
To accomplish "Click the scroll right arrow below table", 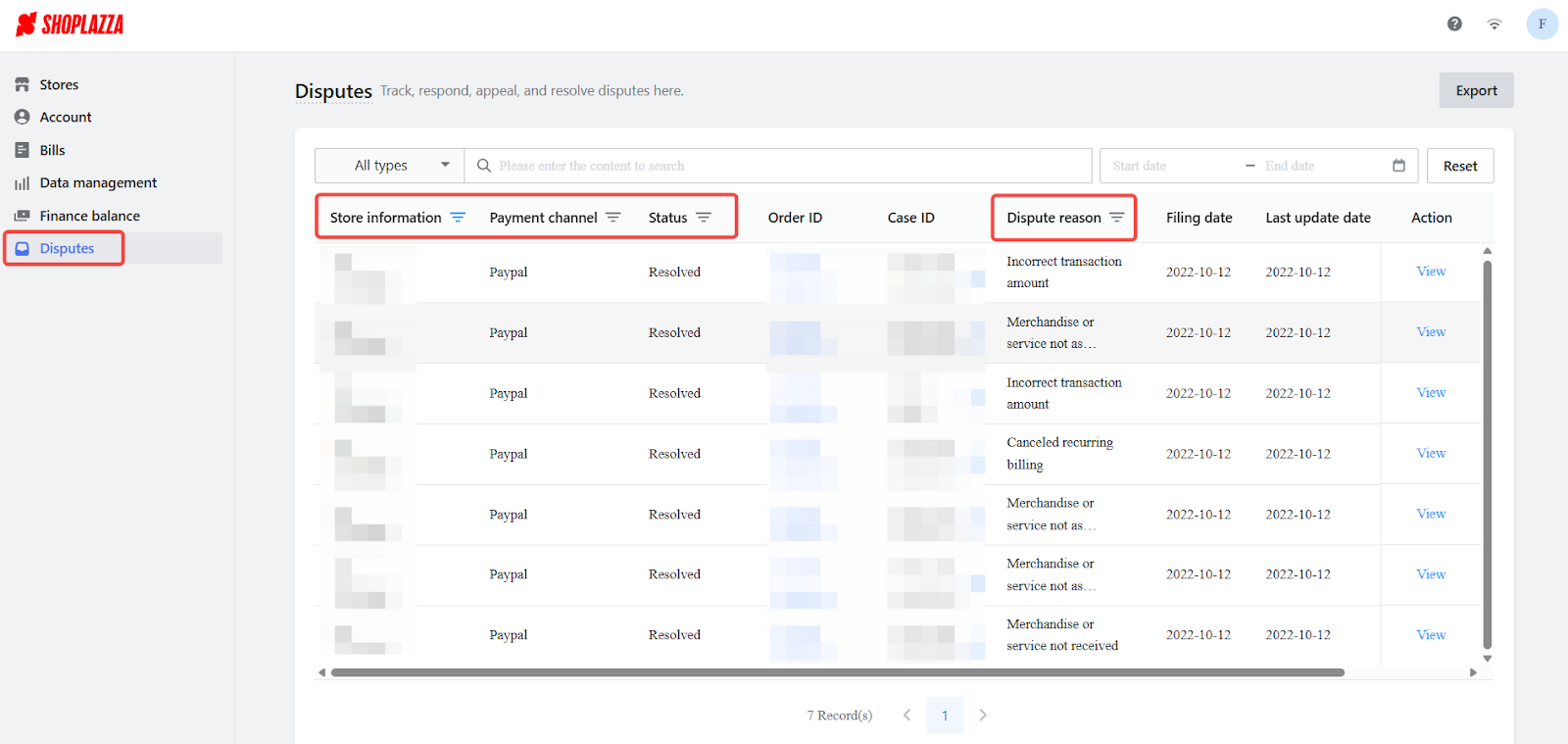I will pos(1473,672).
